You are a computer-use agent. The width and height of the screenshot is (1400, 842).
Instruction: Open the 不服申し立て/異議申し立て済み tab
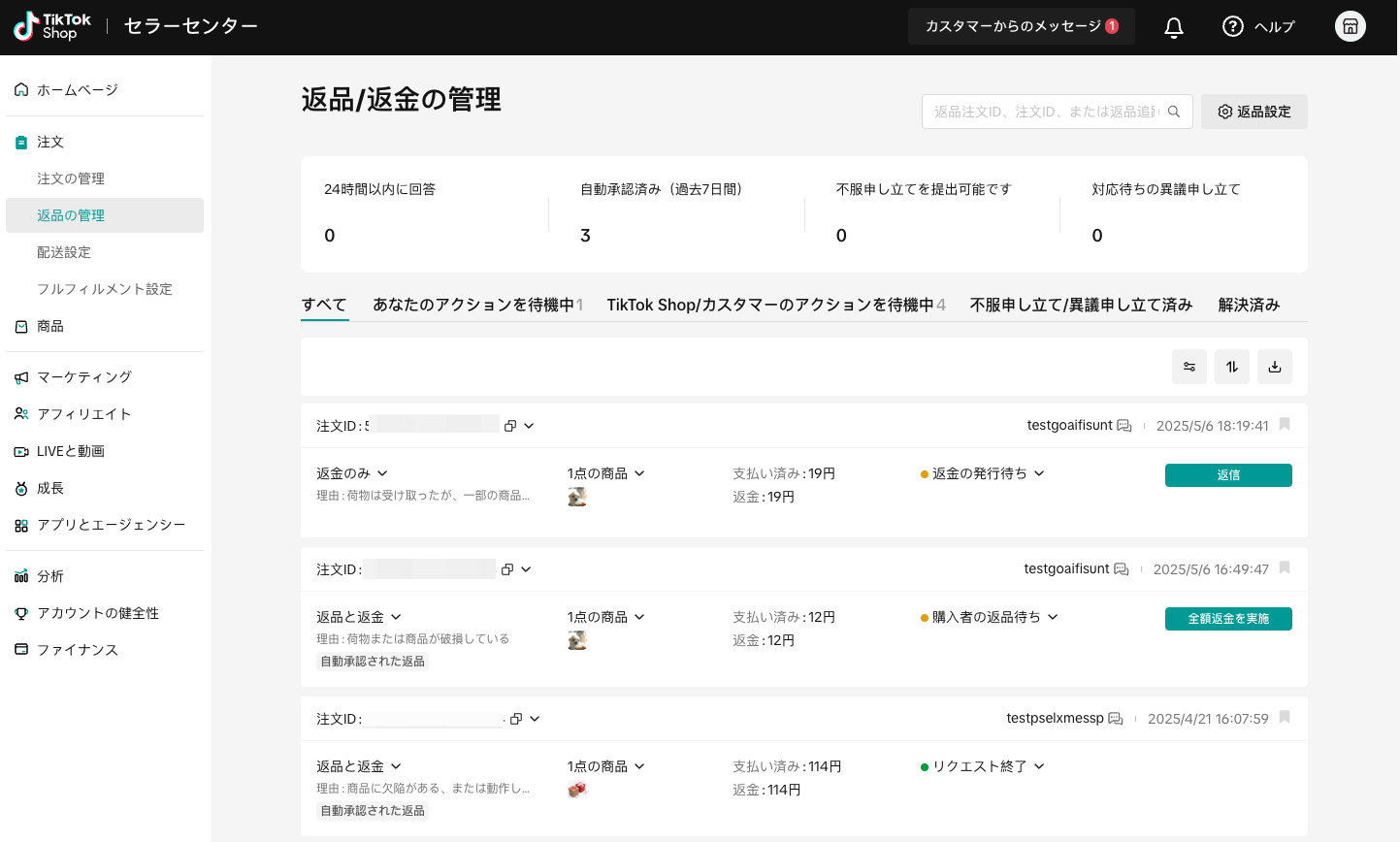click(1081, 304)
